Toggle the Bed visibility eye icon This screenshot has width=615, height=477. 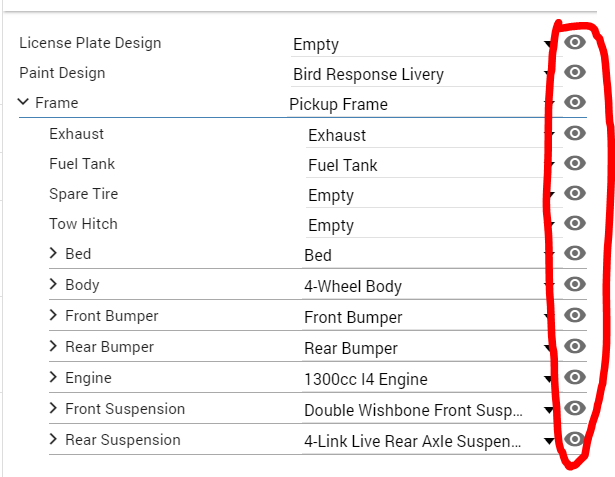[575, 253]
